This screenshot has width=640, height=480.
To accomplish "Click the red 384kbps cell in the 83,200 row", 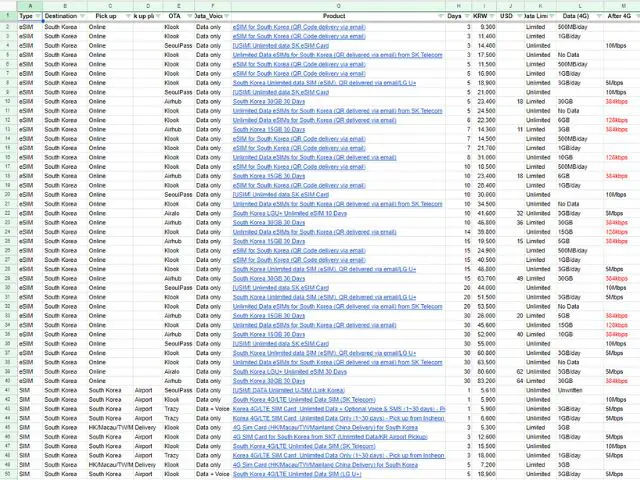I will click(x=621, y=381).
